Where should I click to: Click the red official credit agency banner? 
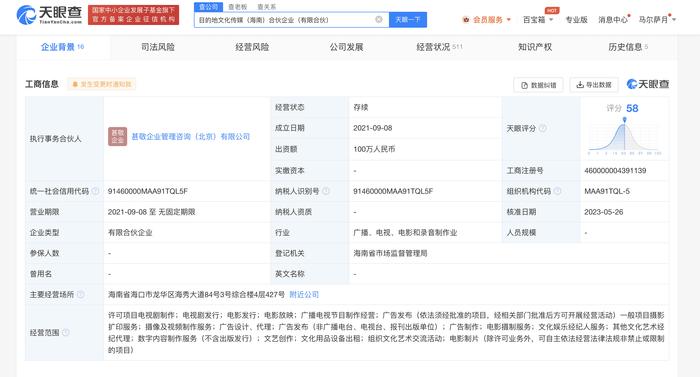click(x=133, y=15)
